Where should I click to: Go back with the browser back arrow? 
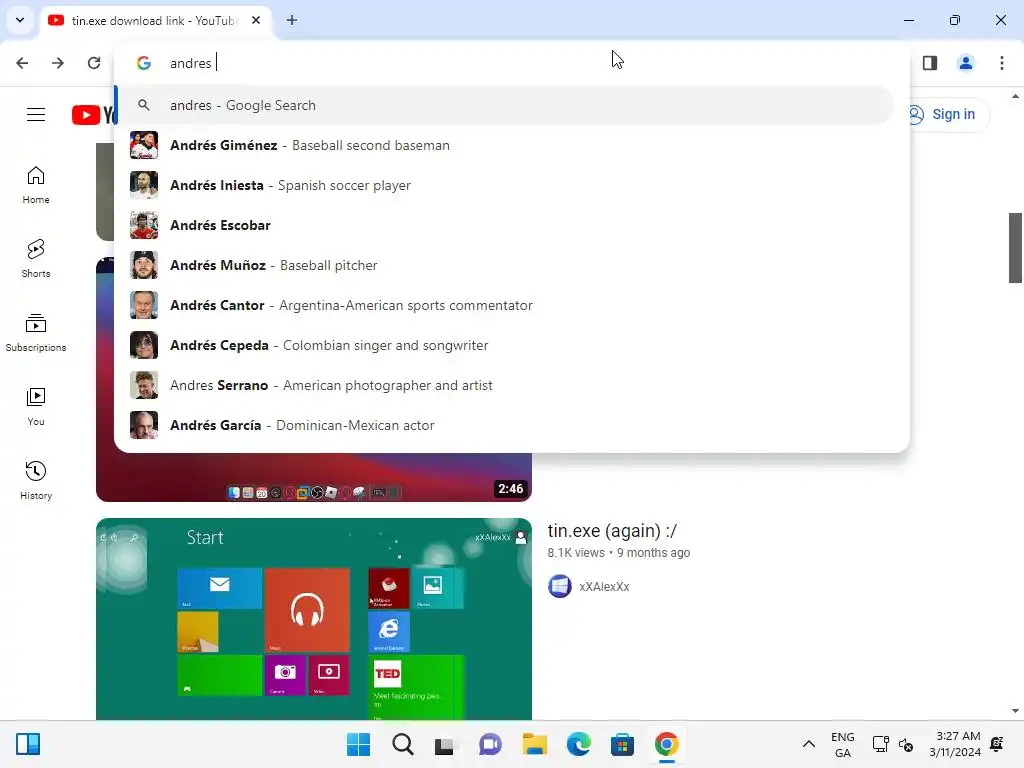click(x=22, y=63)
